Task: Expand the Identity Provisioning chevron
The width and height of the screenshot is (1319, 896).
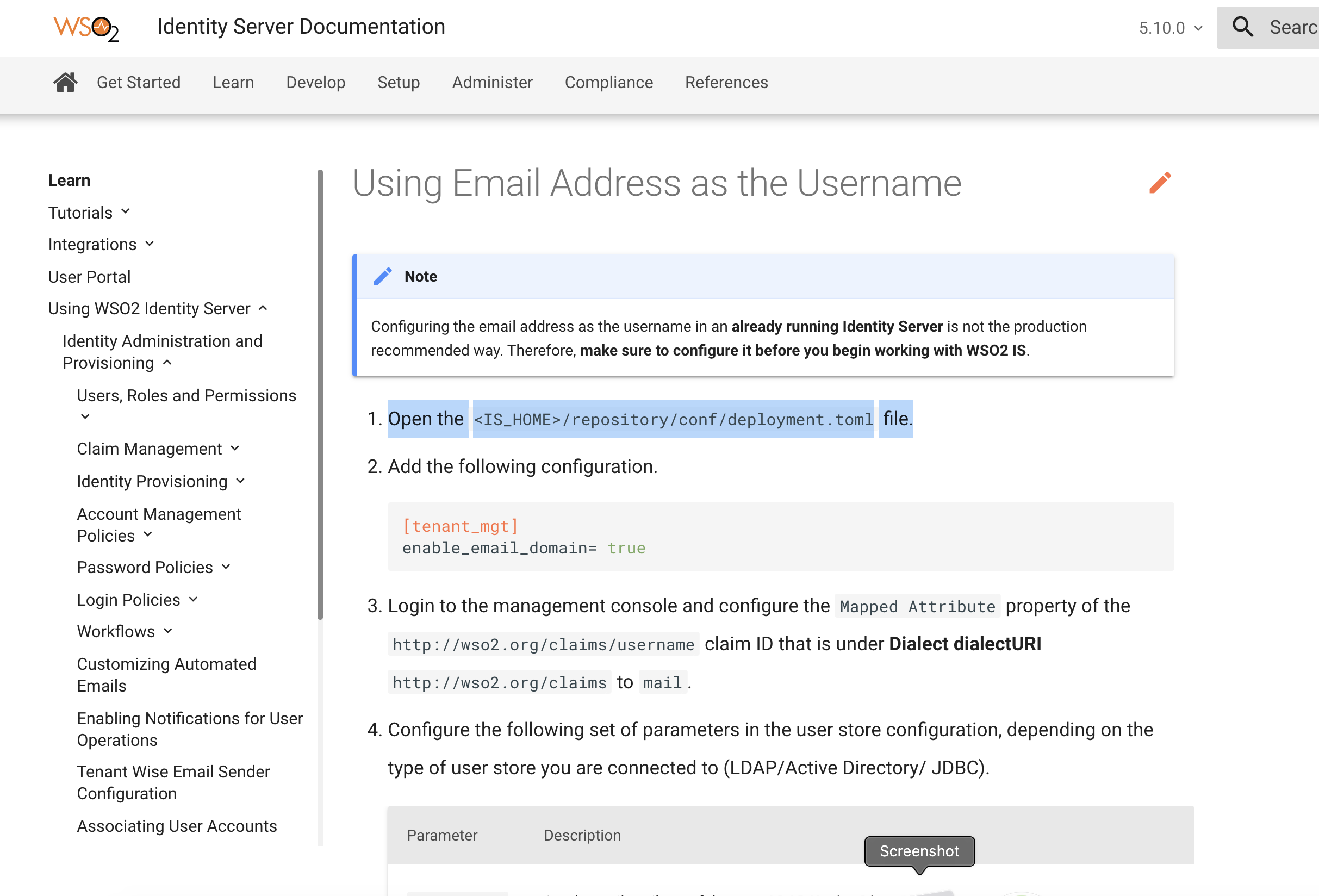Action: 240,481
